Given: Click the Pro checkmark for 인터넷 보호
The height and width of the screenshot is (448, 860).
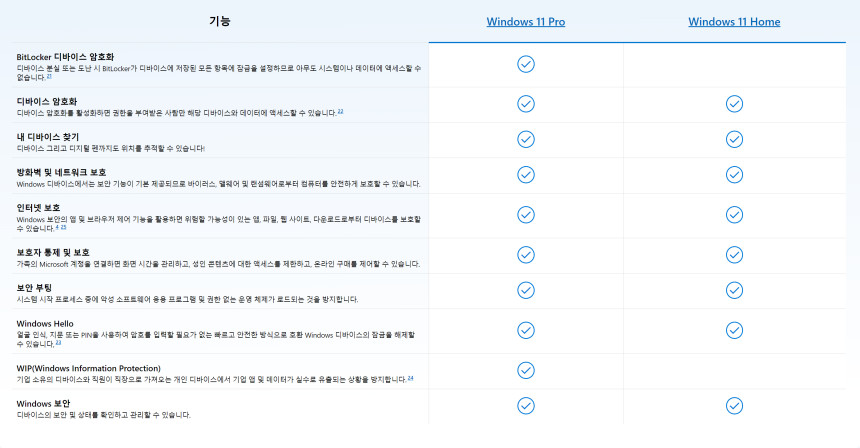Looking at the screenshot, I should (x=526, y=214).
